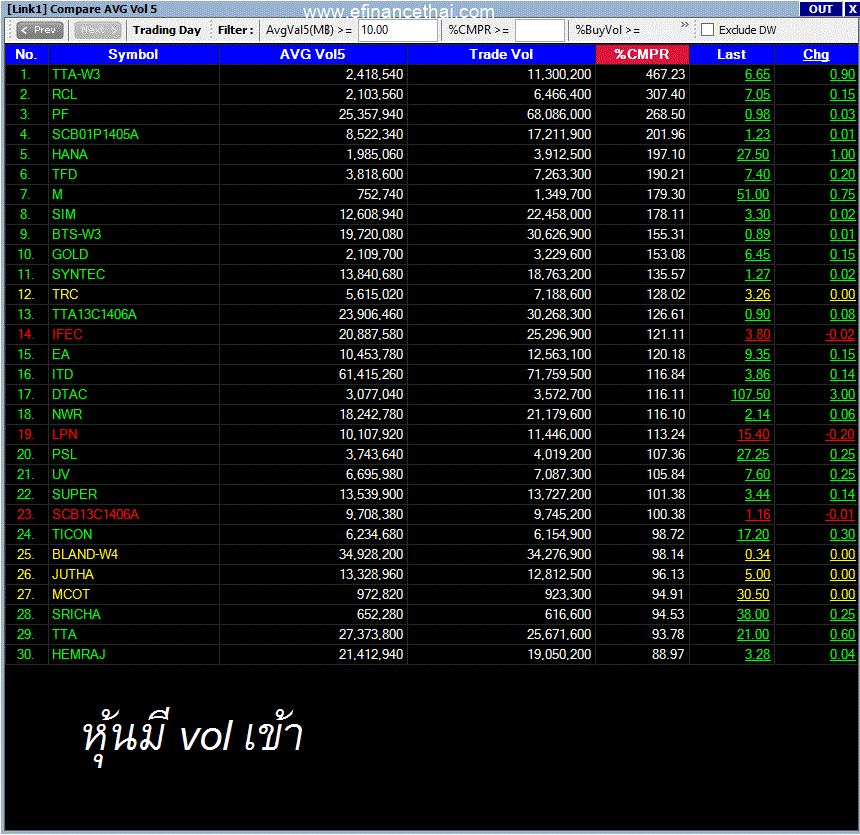This screenshot has height=835, width=860.
Task: Click LPN last price 15.40
Action: click(x=754, y=435)
